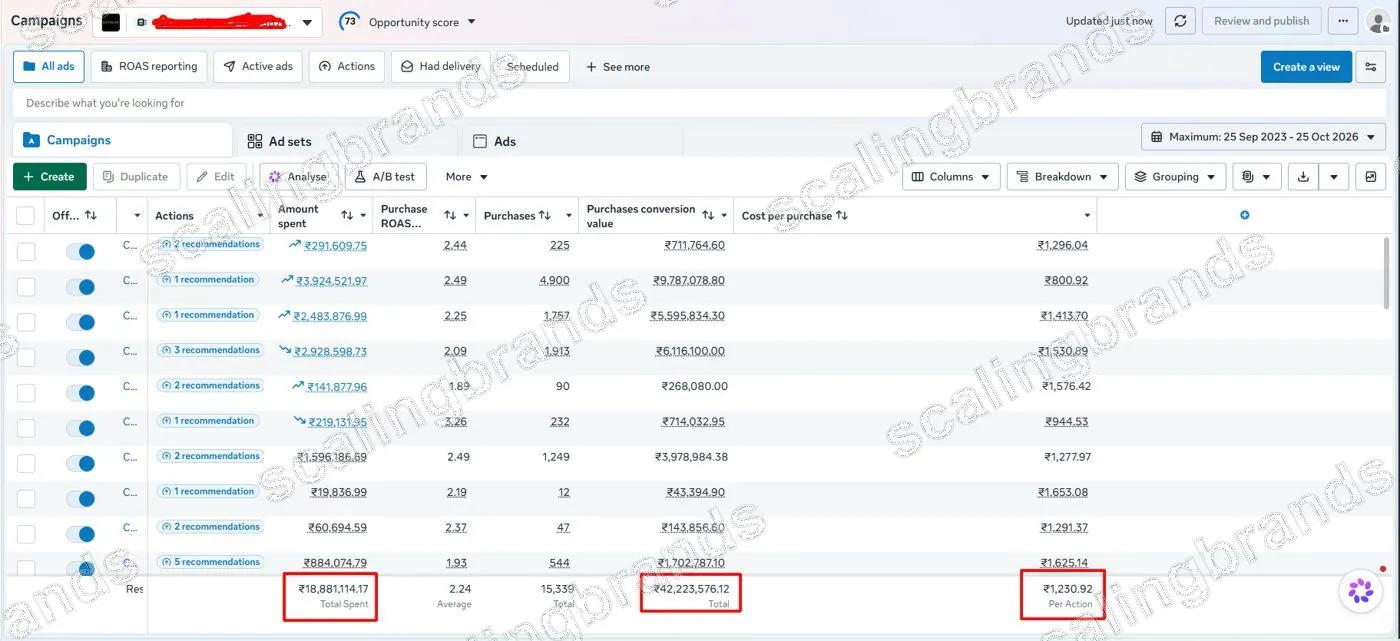Sort by Cost per purchase arrows
The width and height of the screenshot is (1400, 641).
point(842,216)
